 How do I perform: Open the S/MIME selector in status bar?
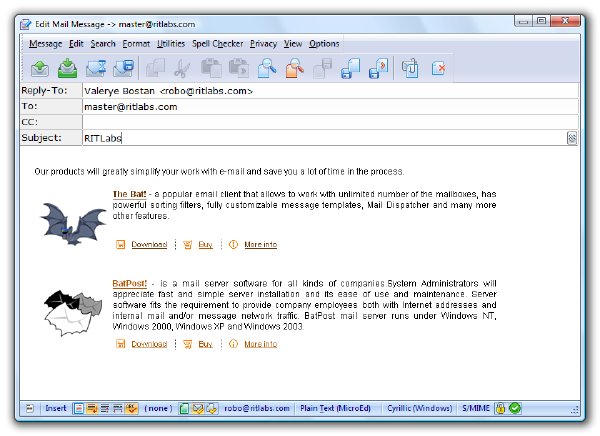(x=476, y=408)
